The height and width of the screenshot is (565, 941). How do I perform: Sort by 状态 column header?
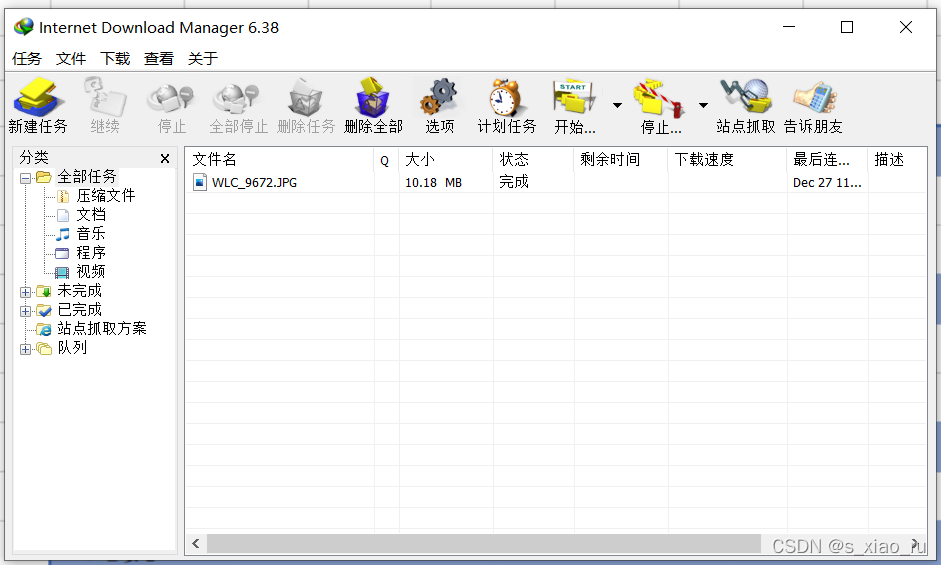tap(534, 160)
